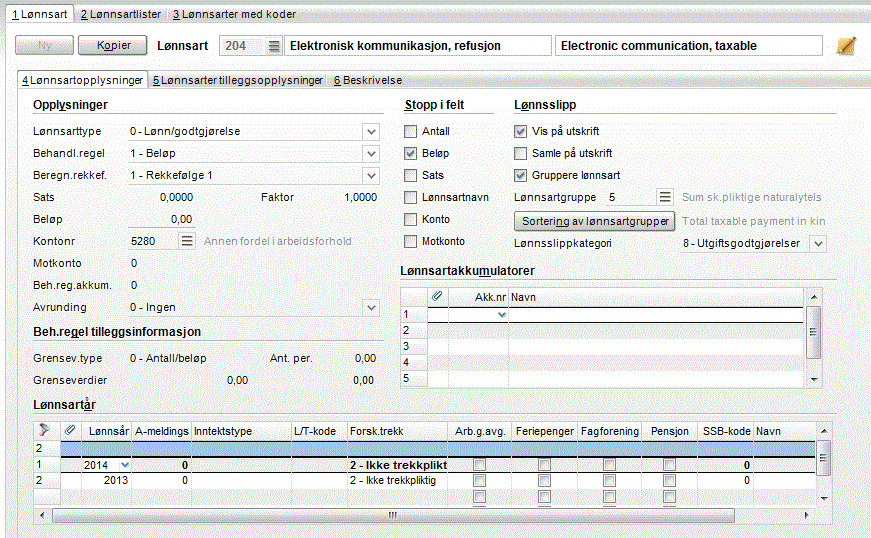Open the Kontonr 5280 lookup list icon

tap(187, 241)
